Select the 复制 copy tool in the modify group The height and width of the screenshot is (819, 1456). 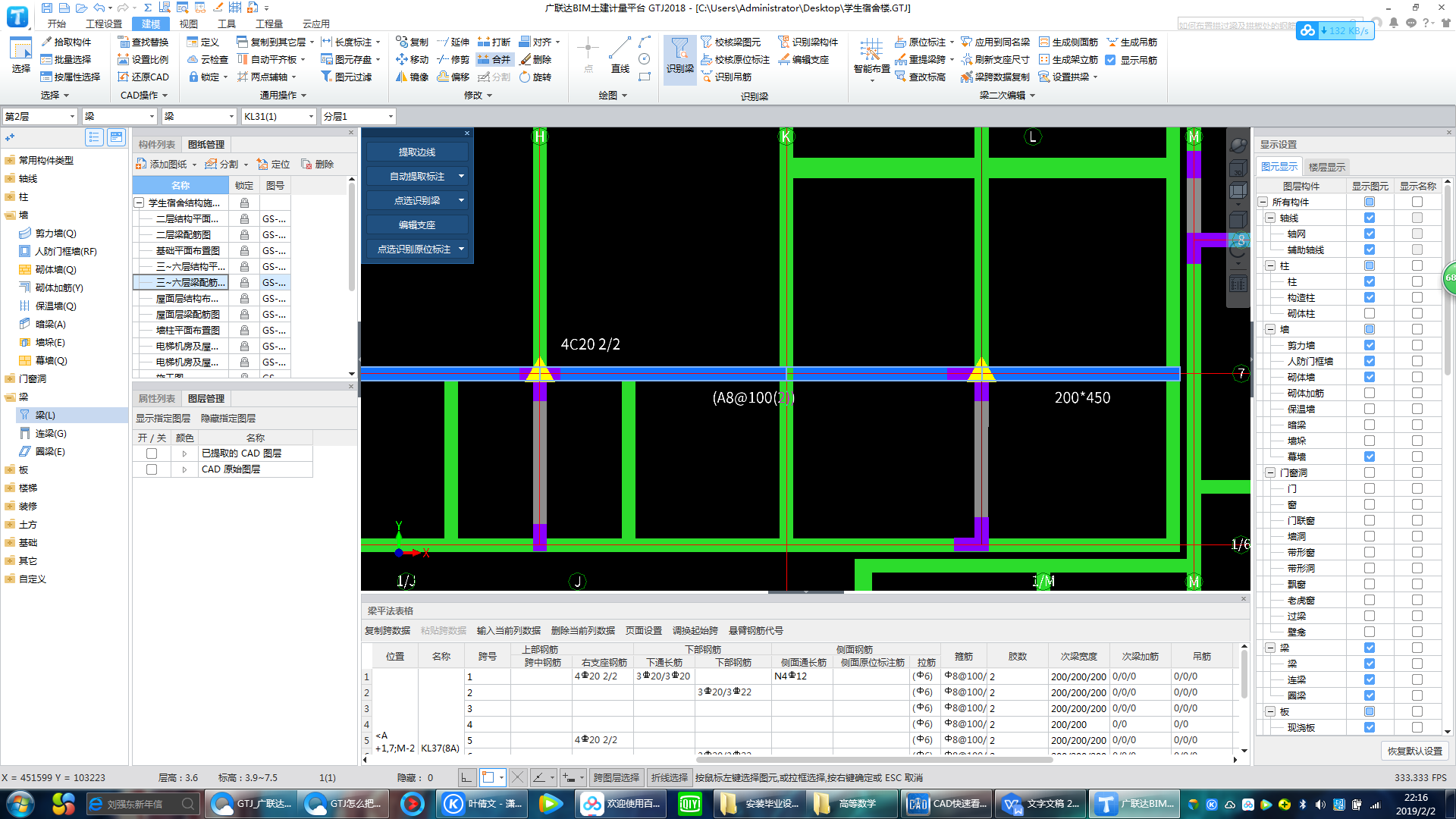tap(412, 42)
